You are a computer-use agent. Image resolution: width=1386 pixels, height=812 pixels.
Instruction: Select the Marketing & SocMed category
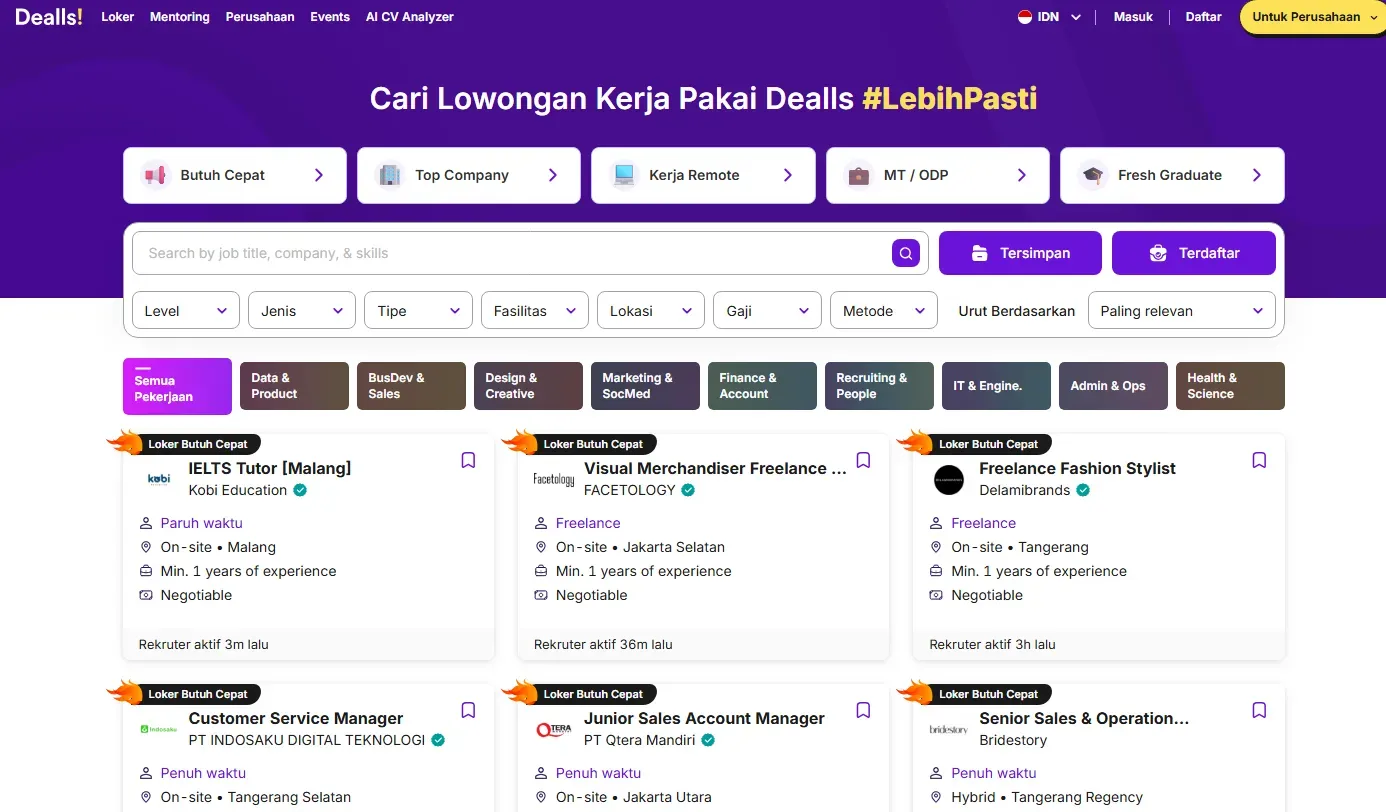coord(645,386)
